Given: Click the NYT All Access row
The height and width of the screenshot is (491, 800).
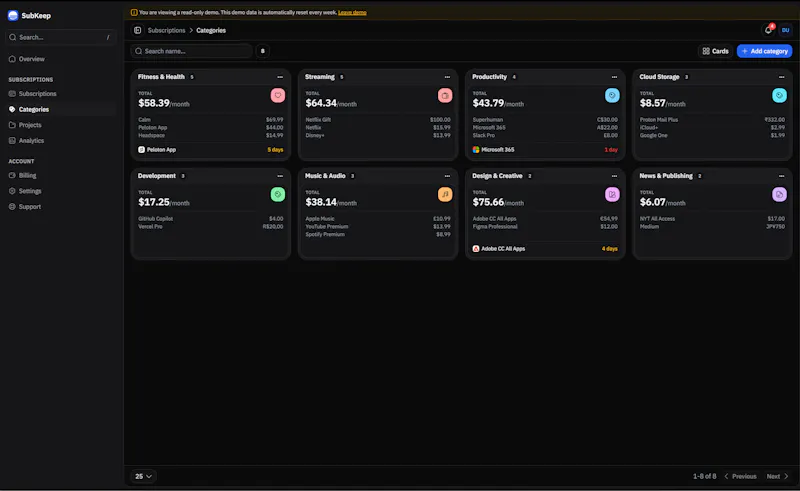Looking at the screenshot, I should click(x=712, y=218).
